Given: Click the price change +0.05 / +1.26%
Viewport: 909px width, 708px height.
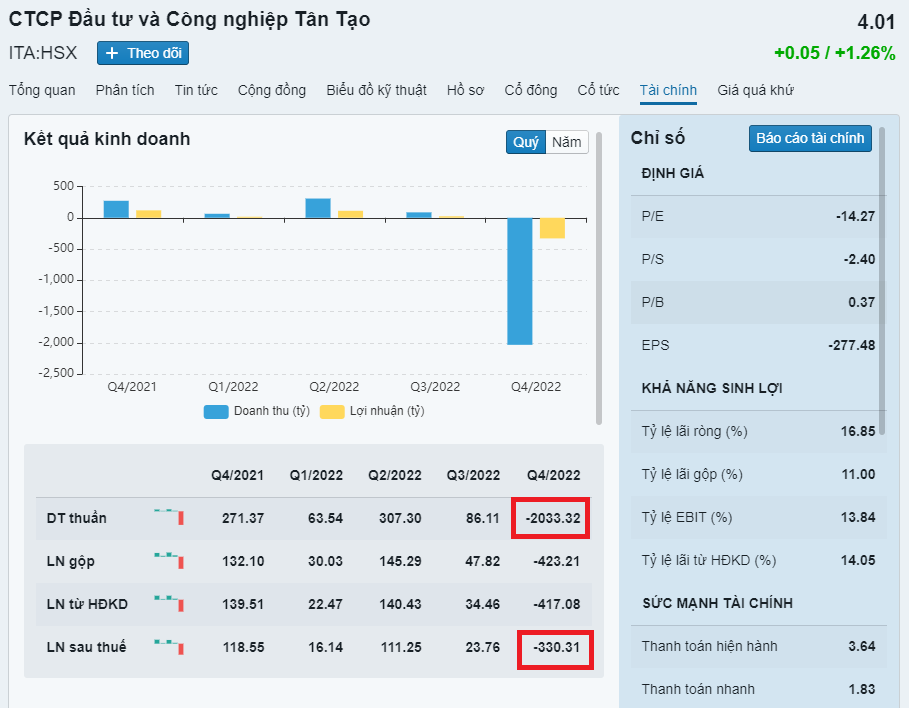Looking at the screenshot, I should click(835, 53).
